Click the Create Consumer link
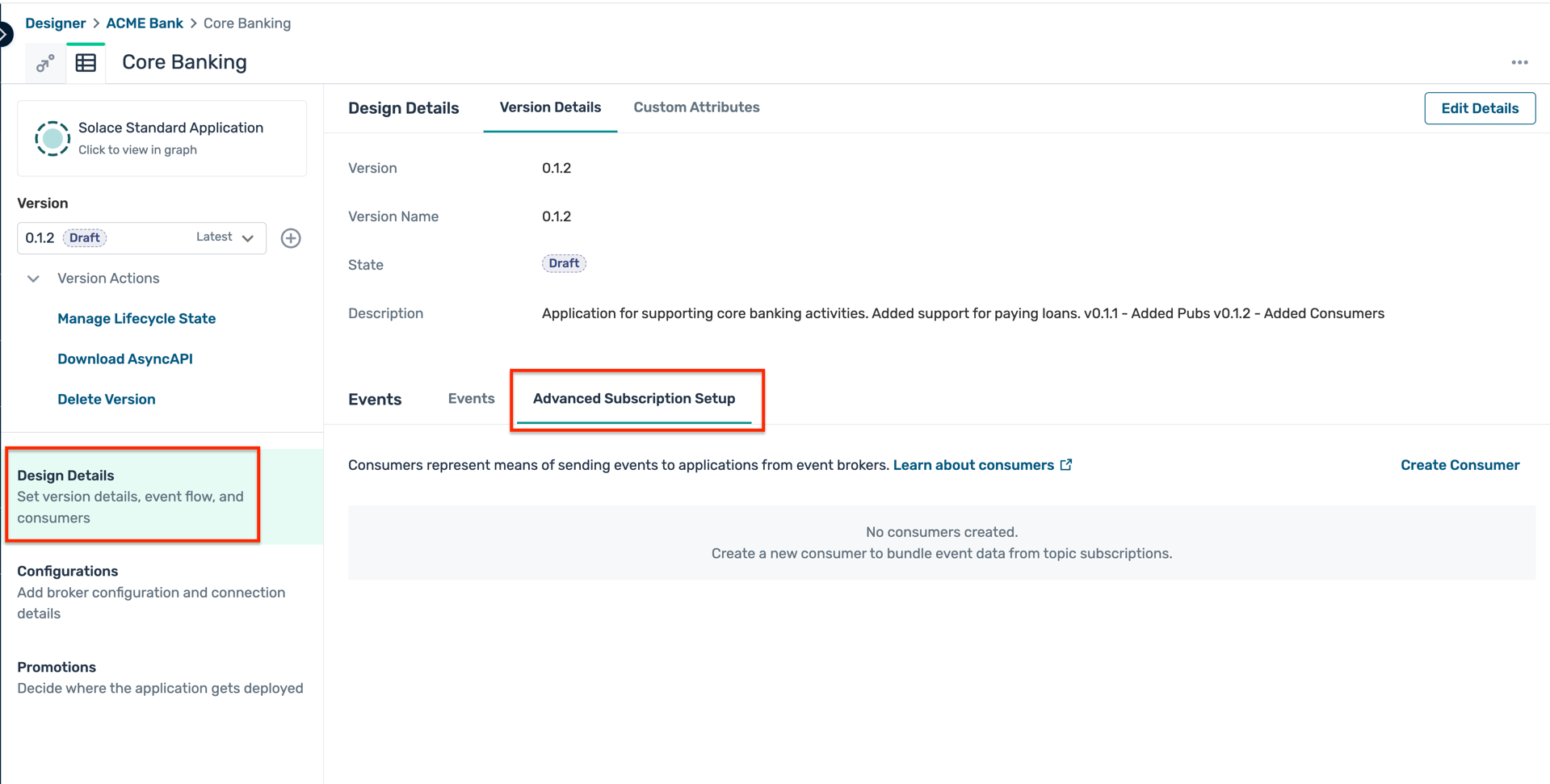 tap(1460, 464)
